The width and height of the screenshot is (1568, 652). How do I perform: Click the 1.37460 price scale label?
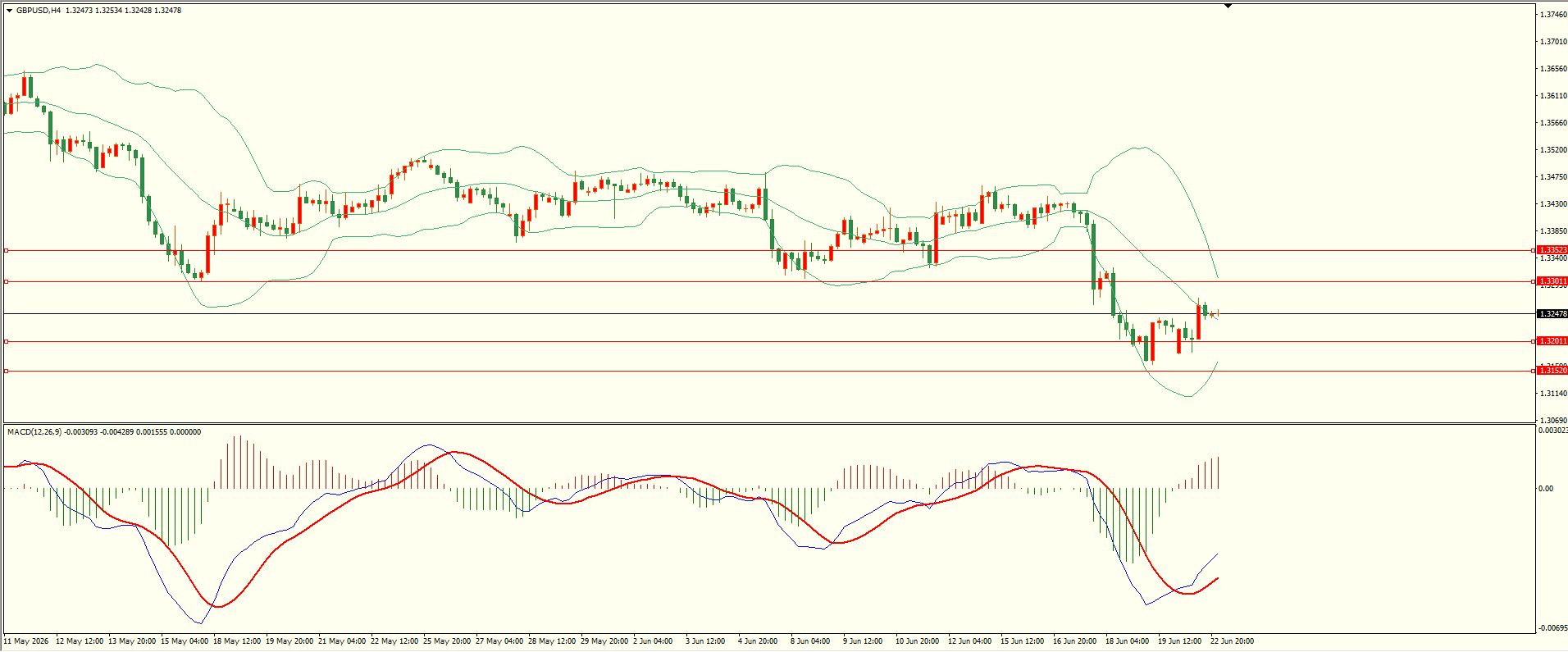pyautogui.click(x=1553, y=15)
